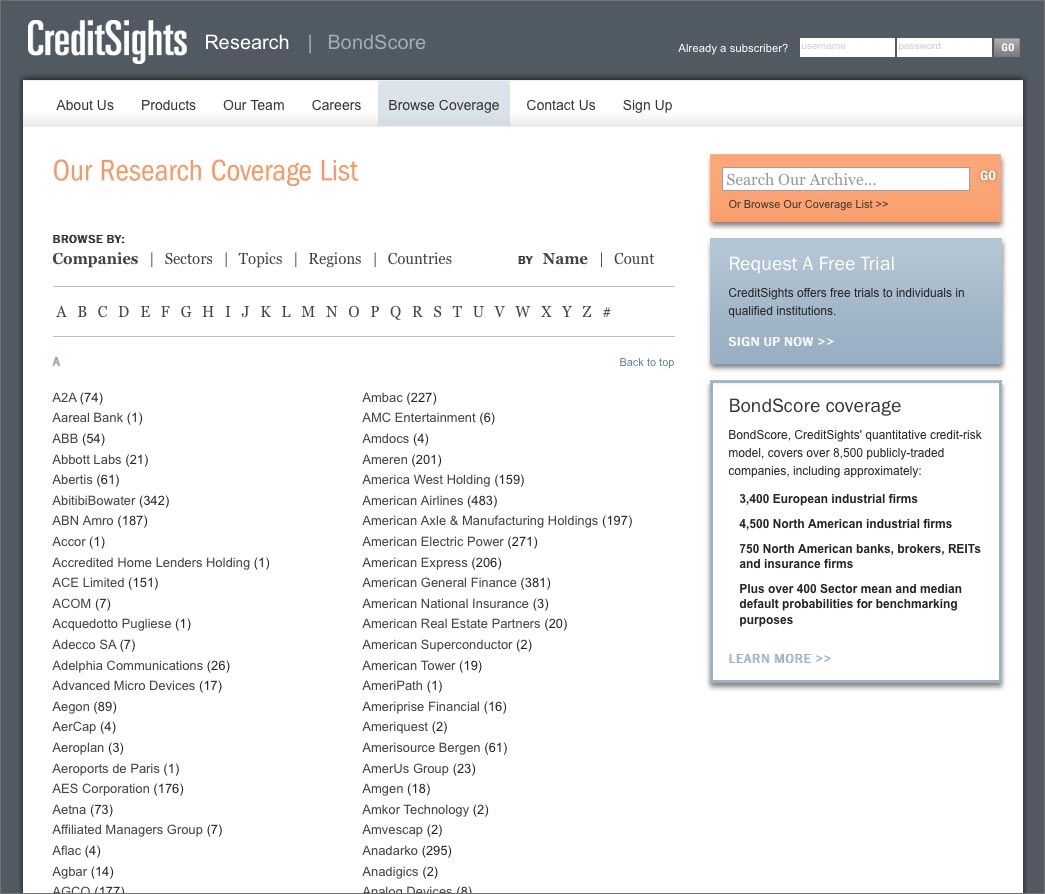Click SIGN UP NOW for free trial
Screen dimensions: 1045x894
[x=780, y=341]
